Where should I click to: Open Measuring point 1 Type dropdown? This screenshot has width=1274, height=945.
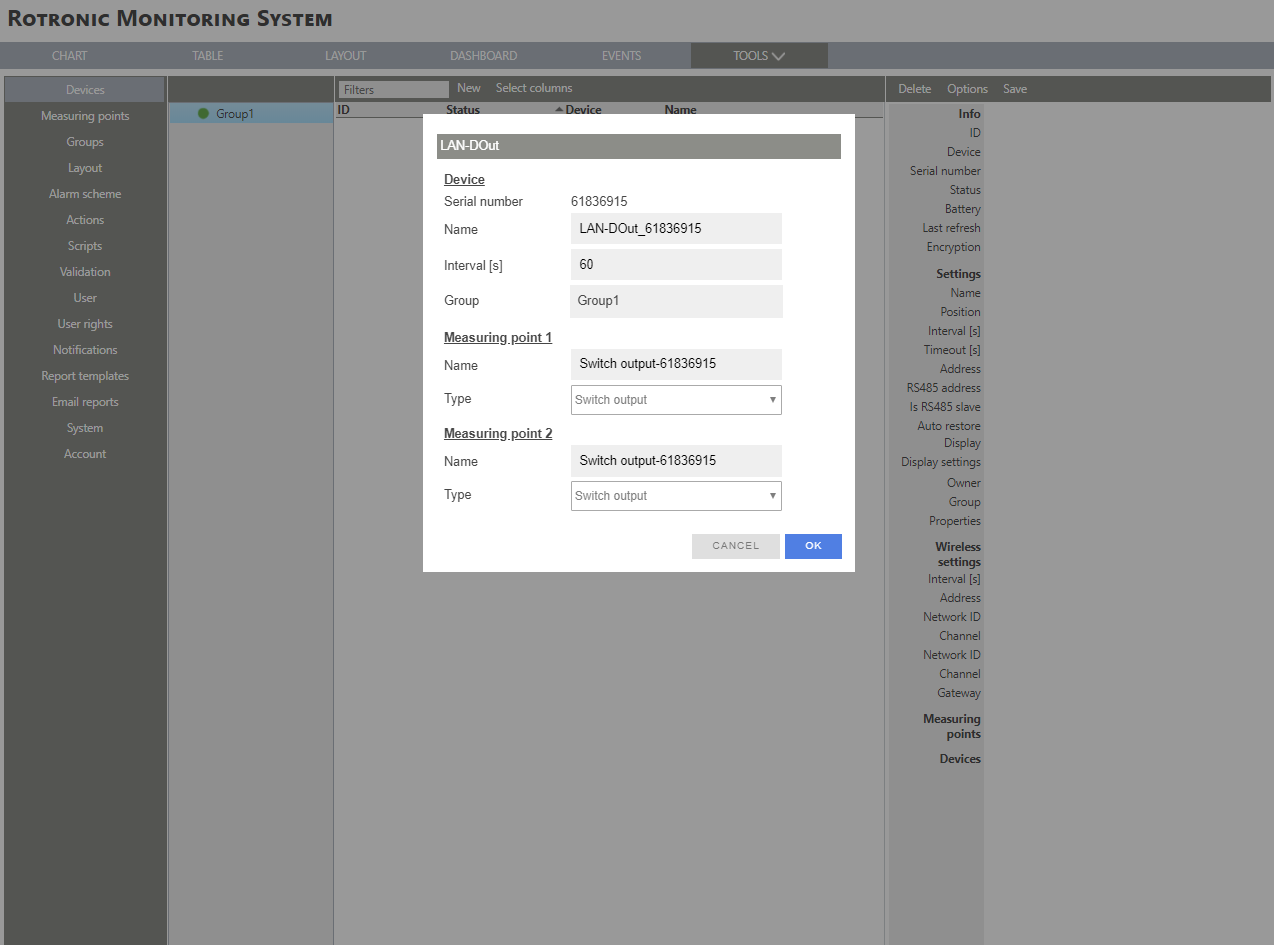(676, 400)
